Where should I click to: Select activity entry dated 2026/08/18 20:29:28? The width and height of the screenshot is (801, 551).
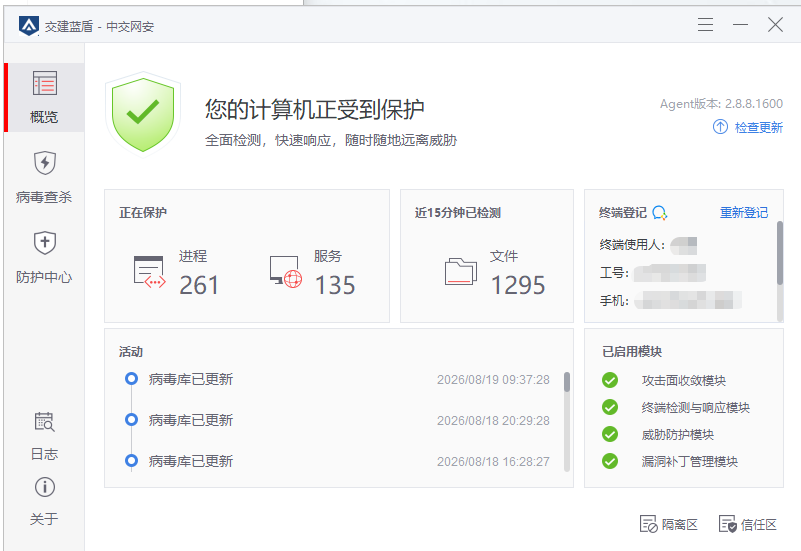(338, 420)
